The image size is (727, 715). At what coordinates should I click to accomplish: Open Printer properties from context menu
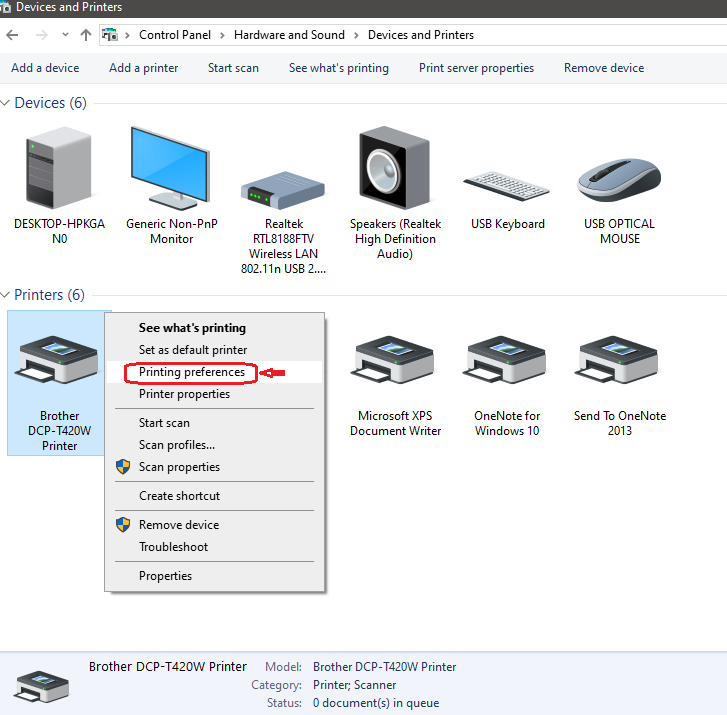point(214,394)
